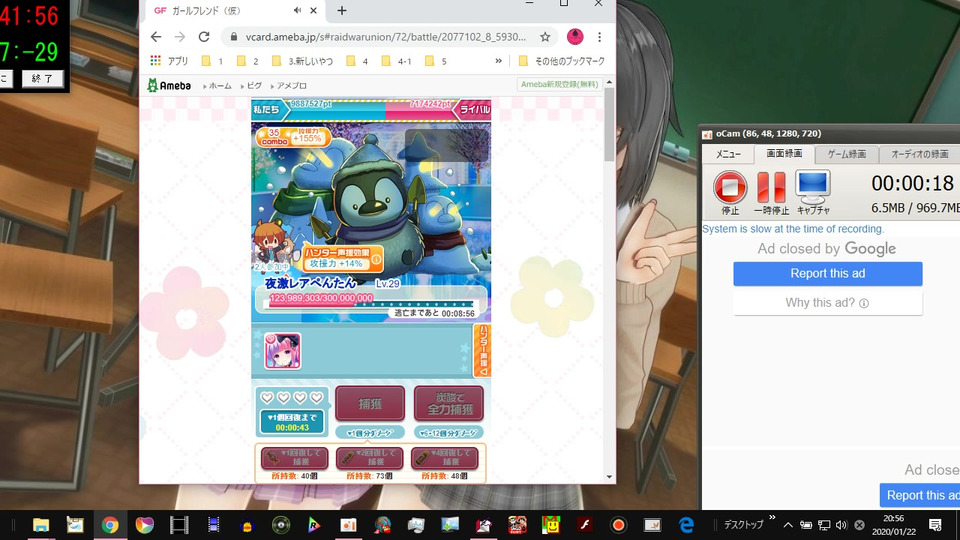Screen dimensions: 960x540
Task: Click film strip icon in taskbar
Action: point(179,525)
